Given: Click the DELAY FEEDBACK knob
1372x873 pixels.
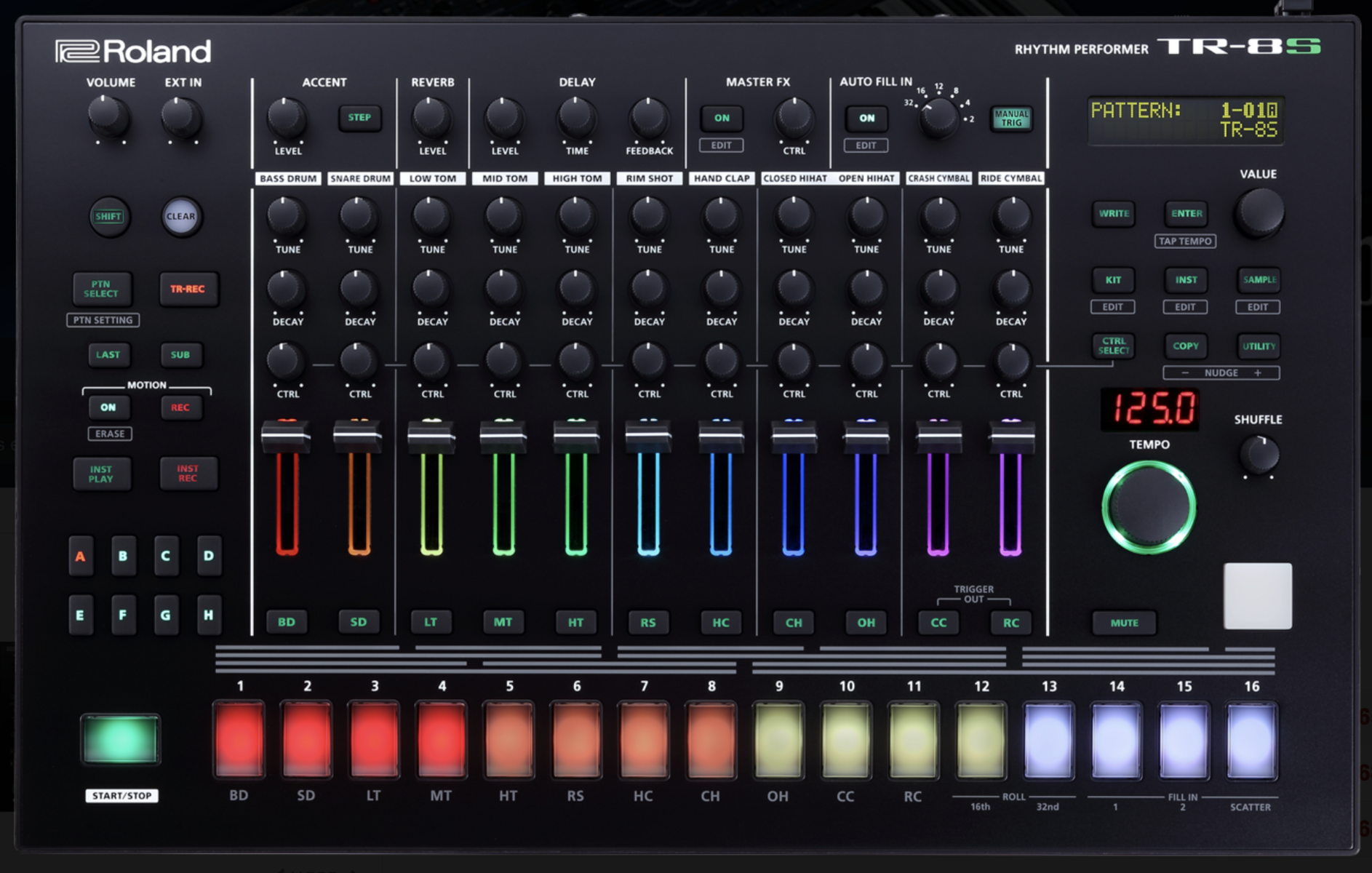Looking at the screenshot, I should click(x=648, y=118).
